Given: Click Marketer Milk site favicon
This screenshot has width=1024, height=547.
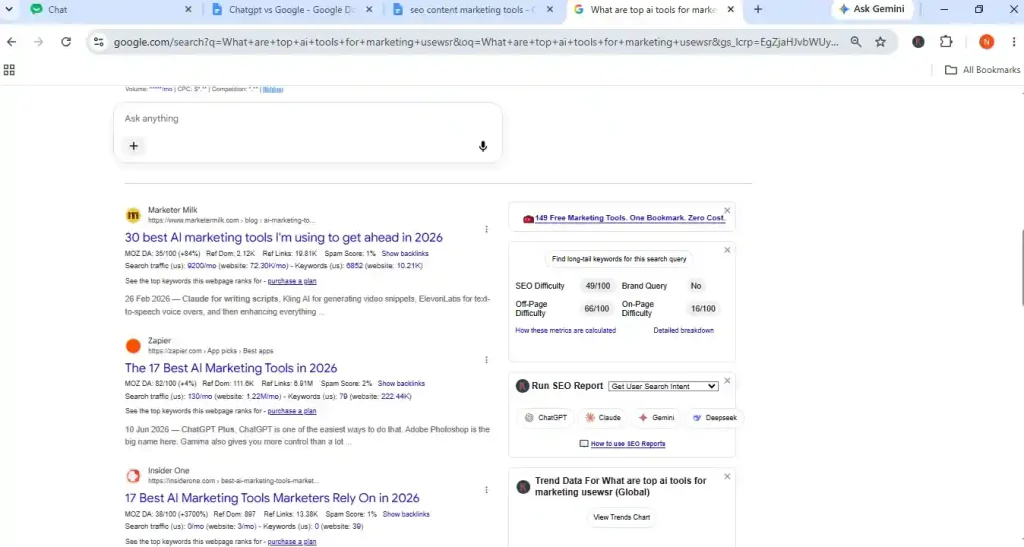Looking at the screenshot, I should 133,215.
